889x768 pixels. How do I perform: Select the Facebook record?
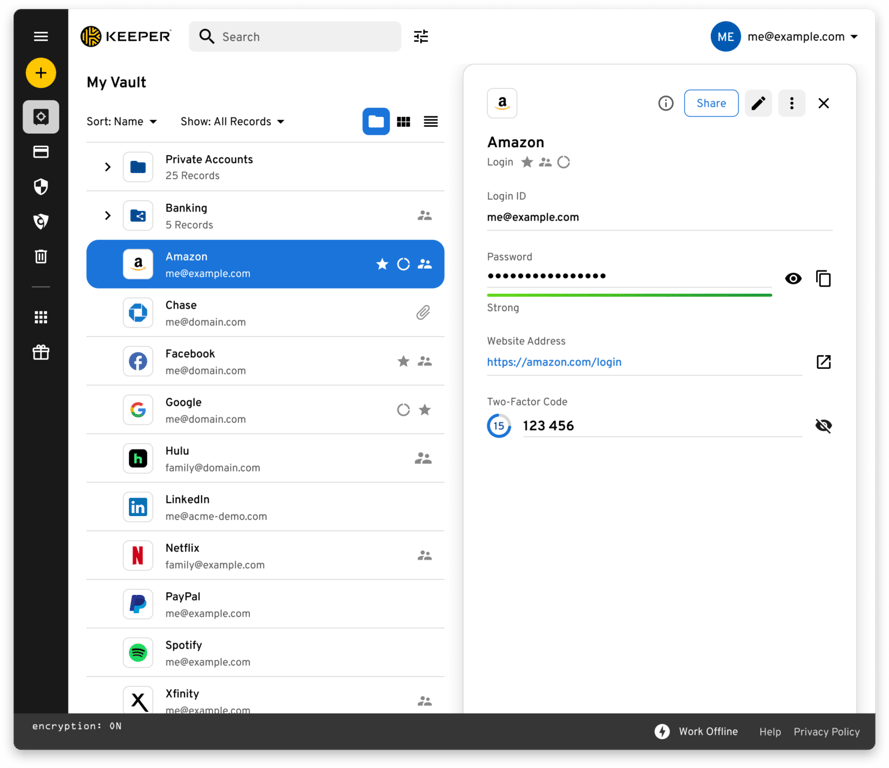coord(265,362)
